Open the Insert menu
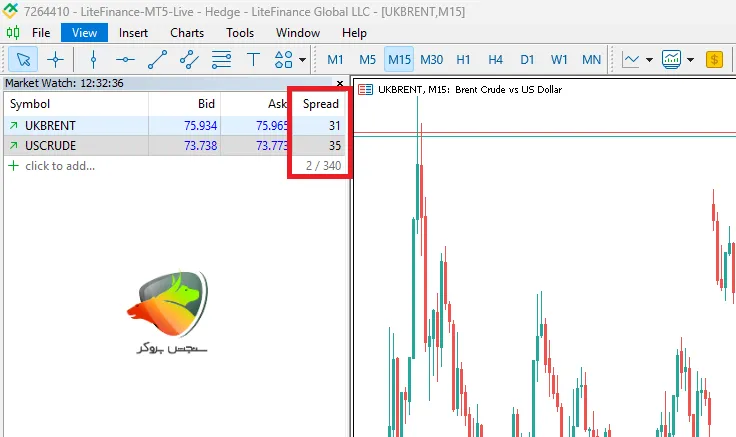 pos(133,32)
